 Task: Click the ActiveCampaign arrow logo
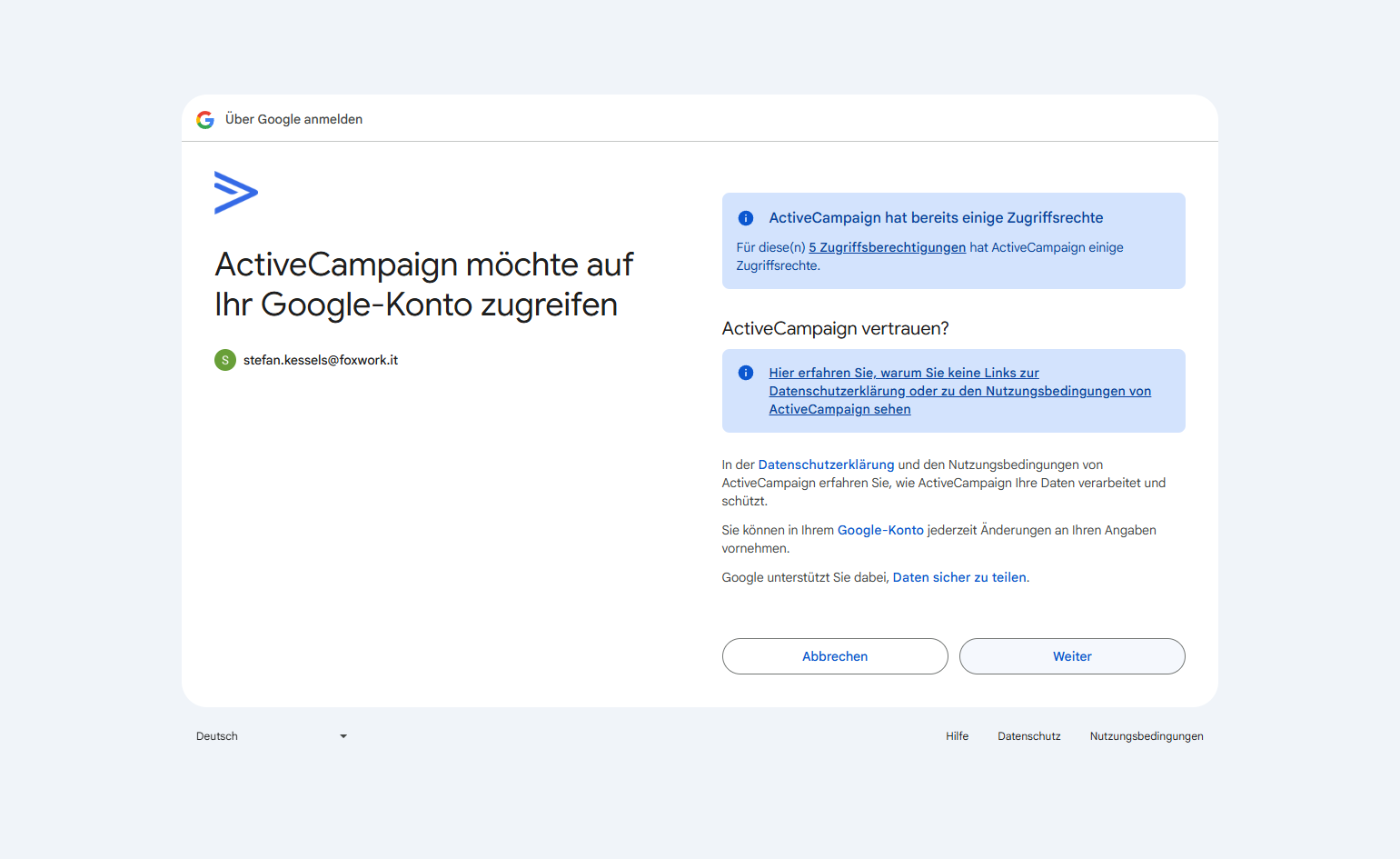(236, 193)
